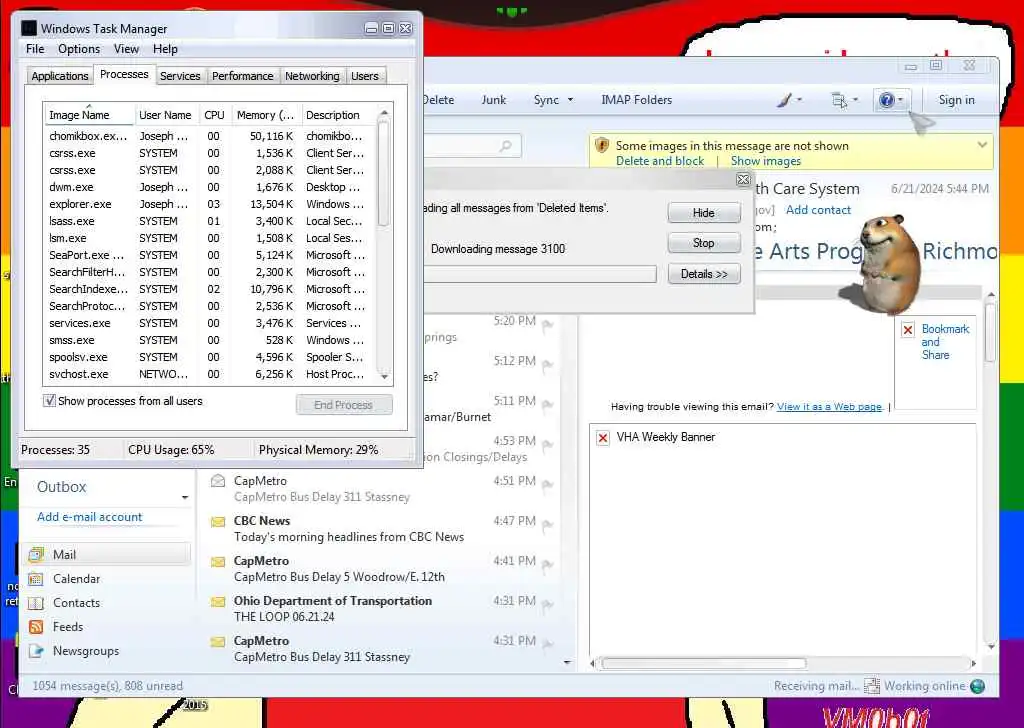Flag the CBC News message
This screenshot has height=728, width=1024.
point(548,524)
